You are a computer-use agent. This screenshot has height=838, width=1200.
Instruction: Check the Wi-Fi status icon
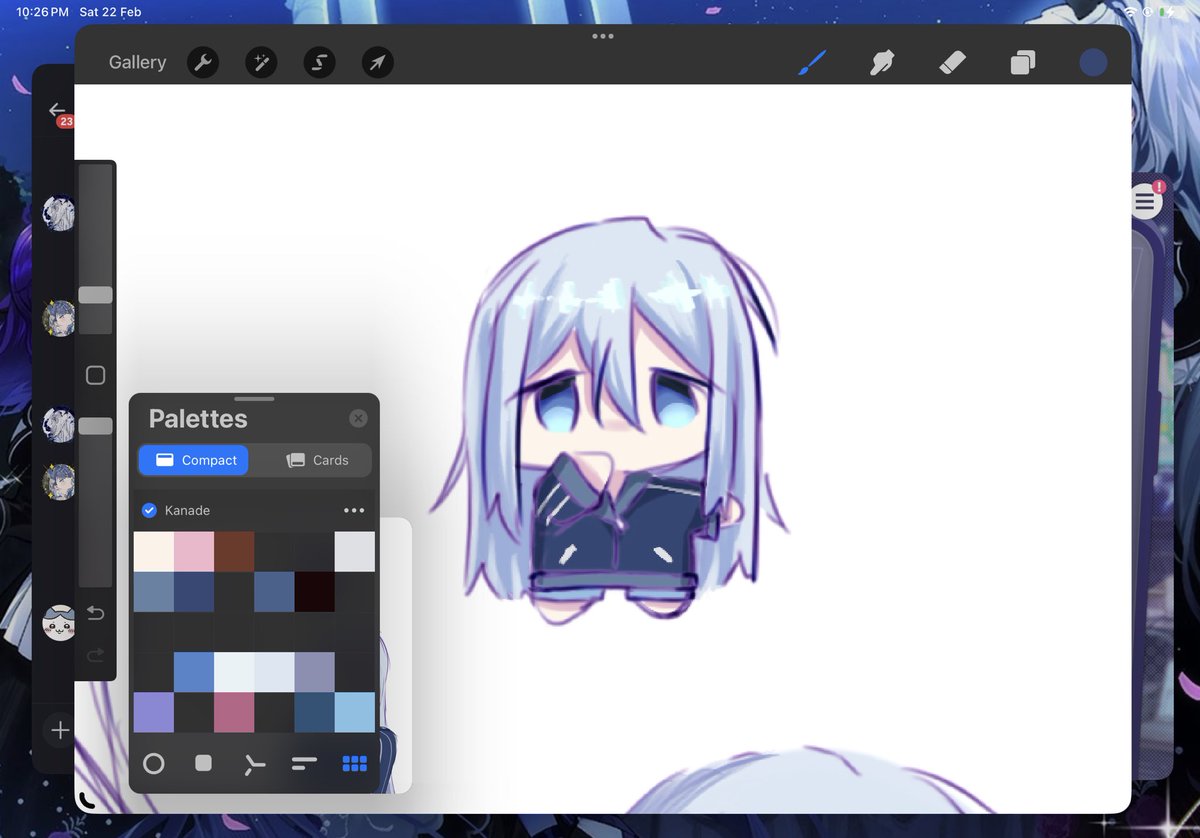point(1130,12)
